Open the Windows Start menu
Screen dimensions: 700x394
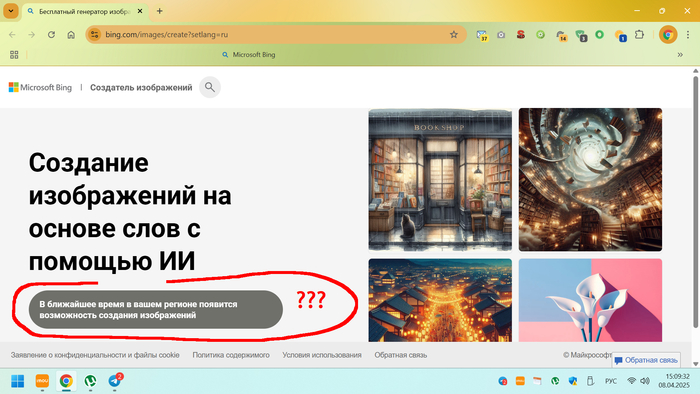(17, 381)
